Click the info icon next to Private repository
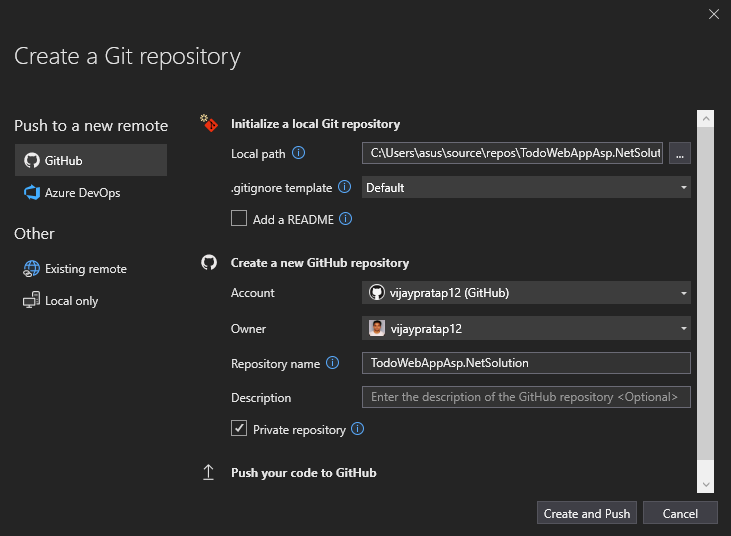 tap(358, 429)
